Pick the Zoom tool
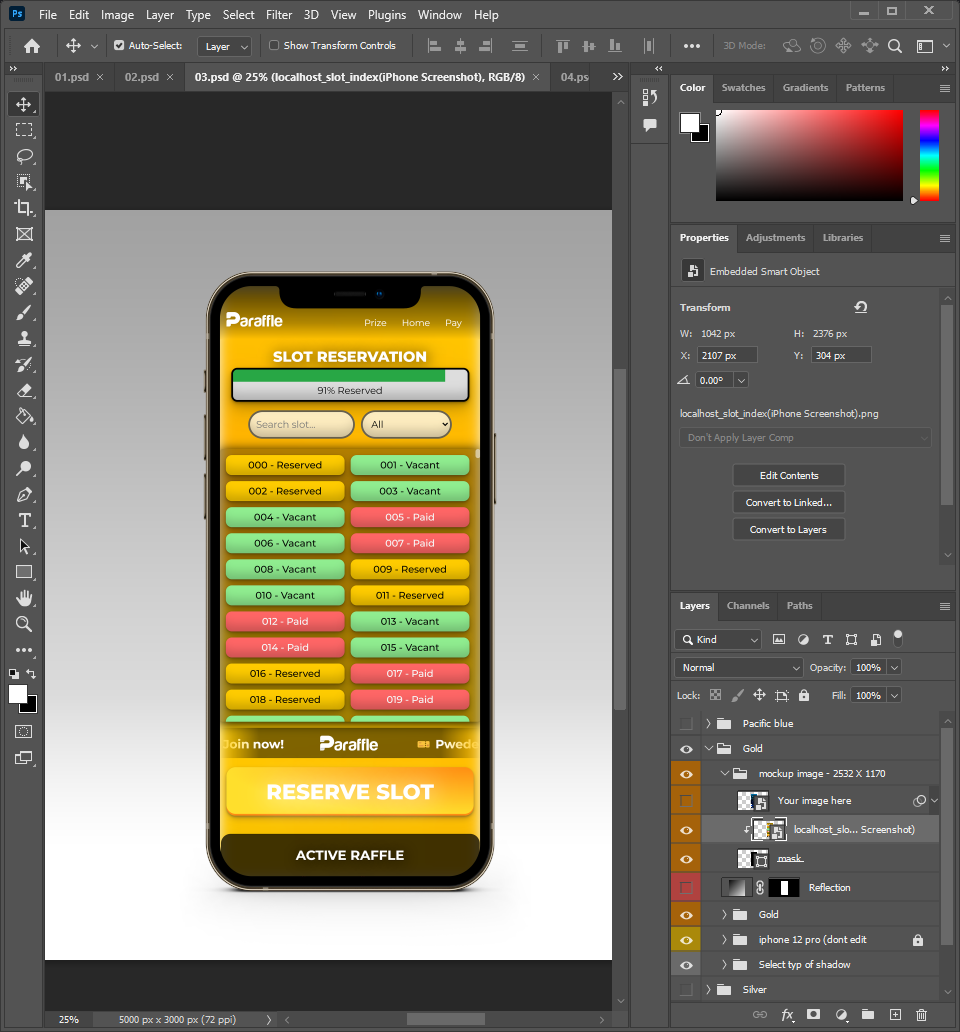The width and height of the screenshot is (960, 1032). coord(24,623)
